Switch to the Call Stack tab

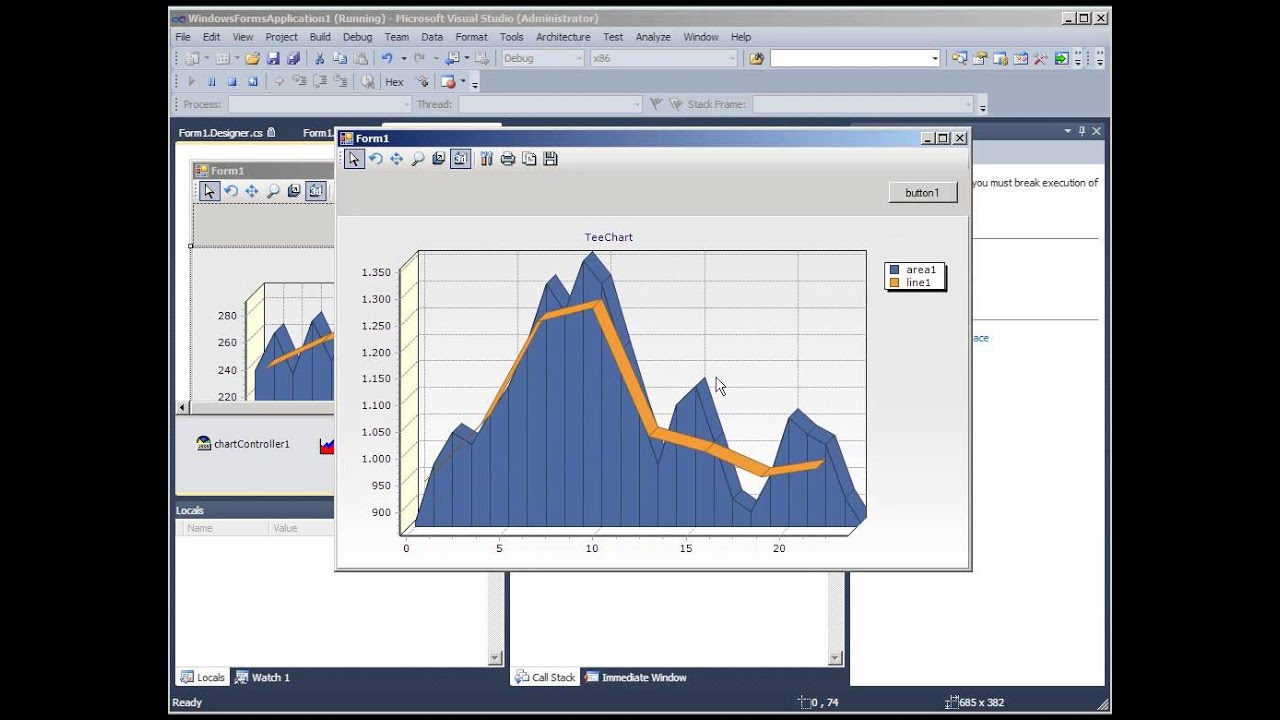click(x=545, y=677)
